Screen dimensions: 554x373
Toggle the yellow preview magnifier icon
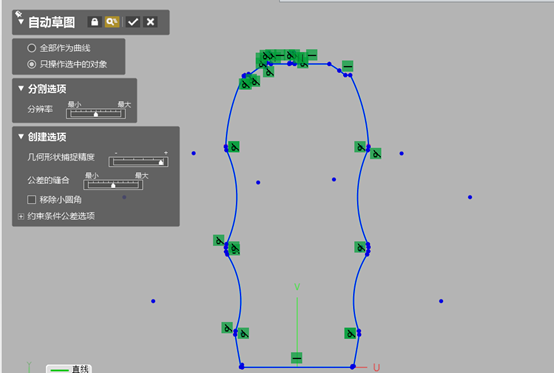point(112,22)
